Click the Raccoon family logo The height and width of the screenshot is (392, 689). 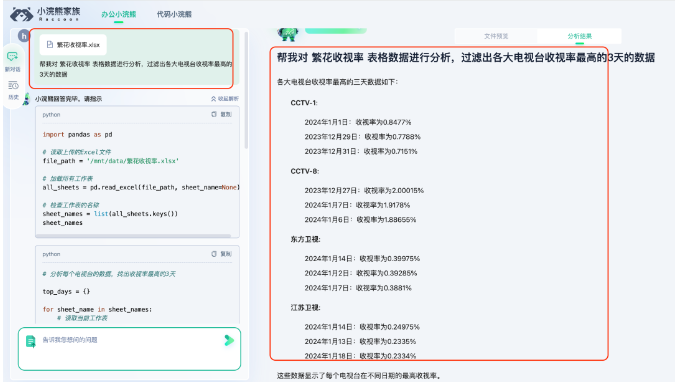click(45, 14)
